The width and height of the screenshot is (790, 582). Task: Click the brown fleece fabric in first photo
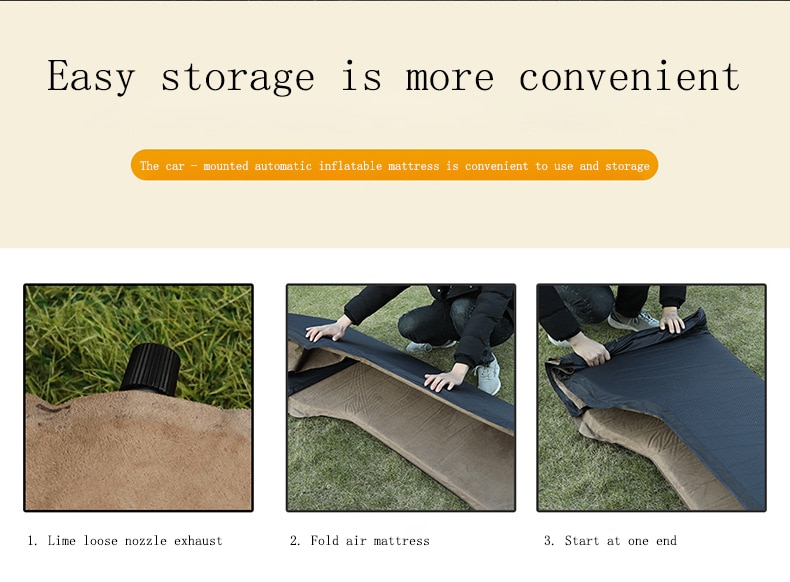pos(139,454)
